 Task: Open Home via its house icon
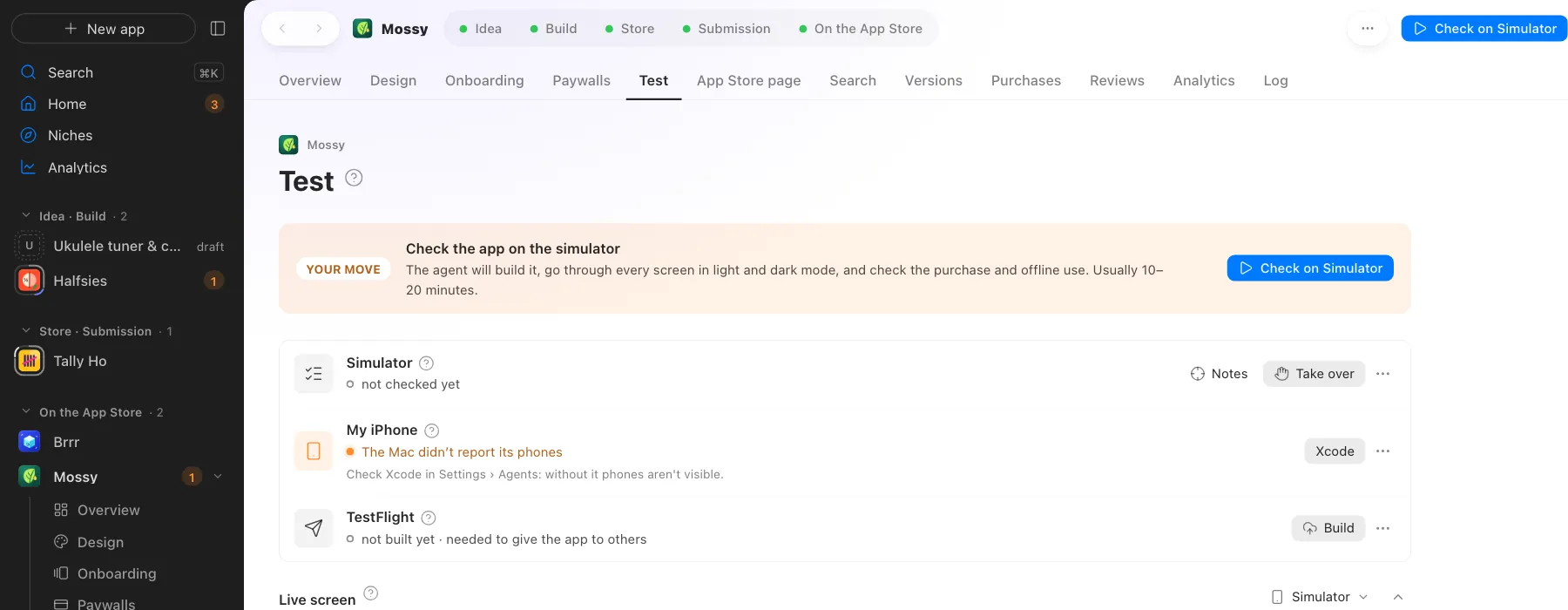pyautogui.click(x=29, y=104)
